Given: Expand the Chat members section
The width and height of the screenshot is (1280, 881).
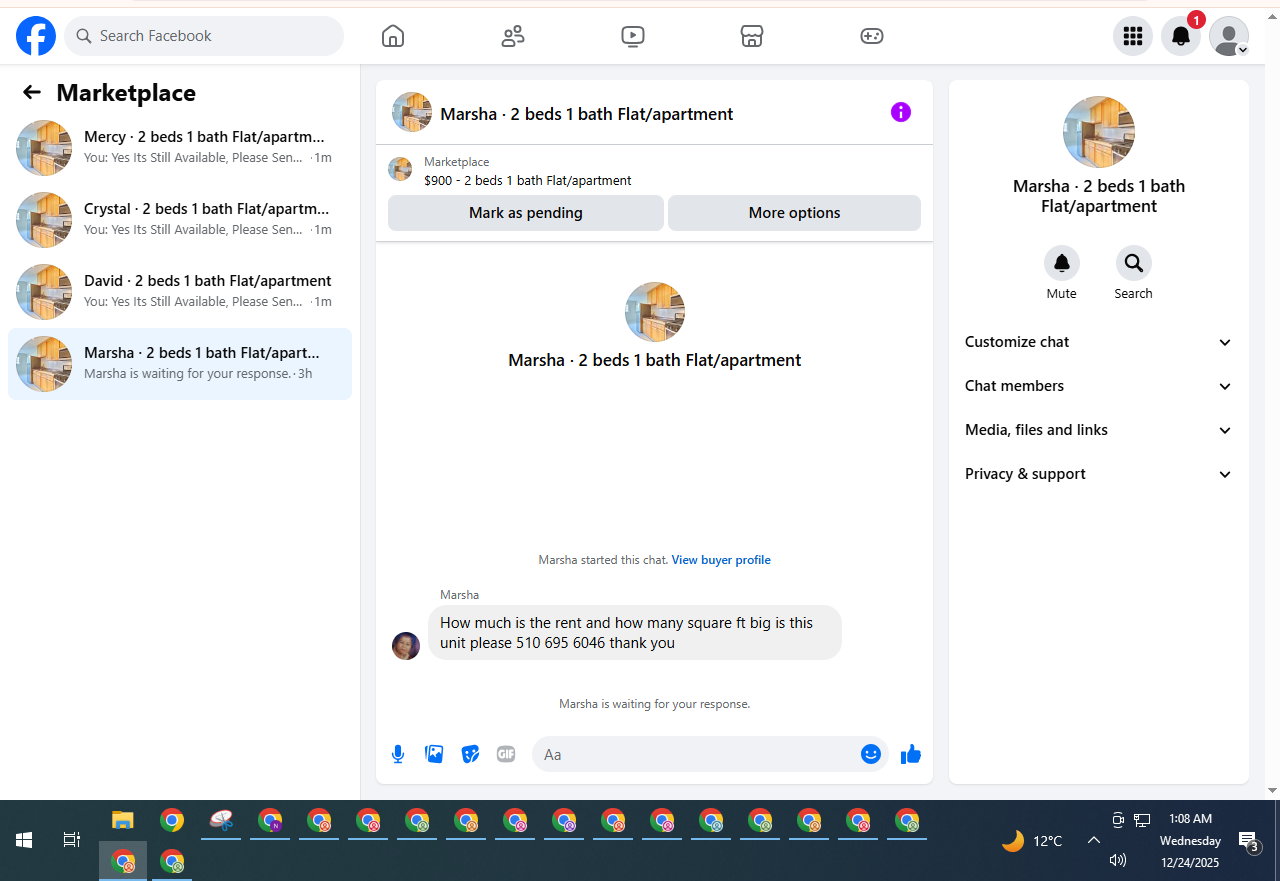Looking at the screenshot, I should tap(1099, 386).
